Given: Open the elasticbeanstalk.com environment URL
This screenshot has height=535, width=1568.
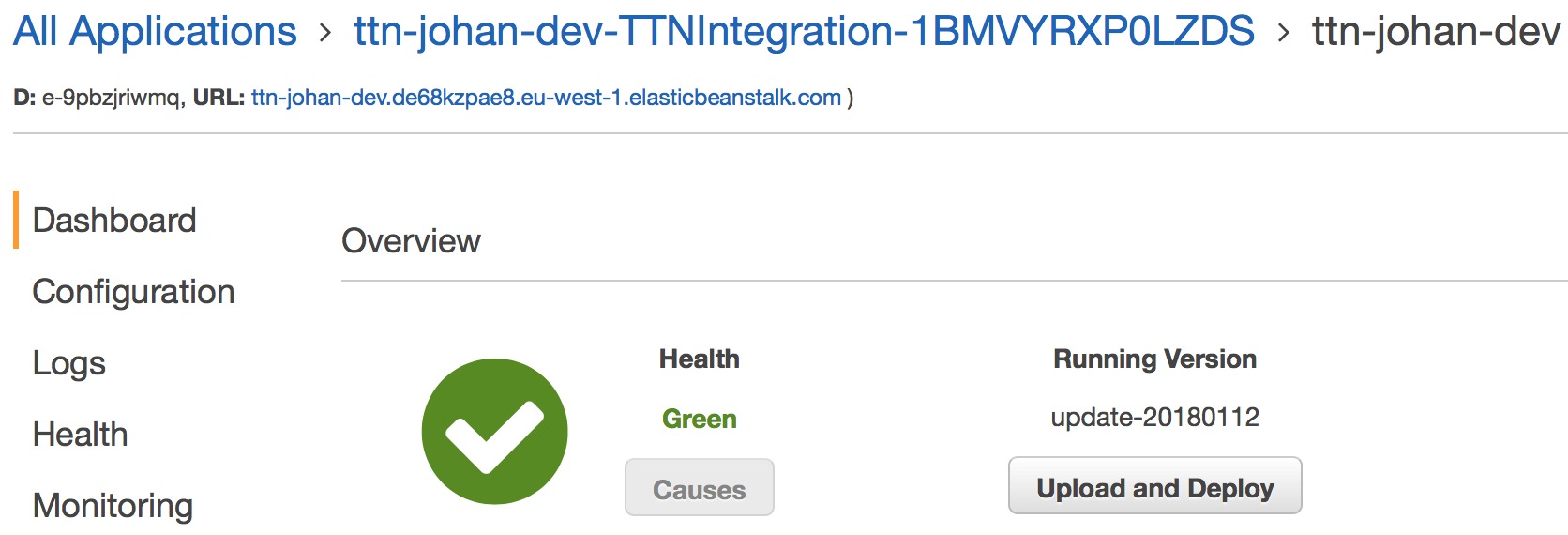Looking at the screenshot, I should (546, 98).
